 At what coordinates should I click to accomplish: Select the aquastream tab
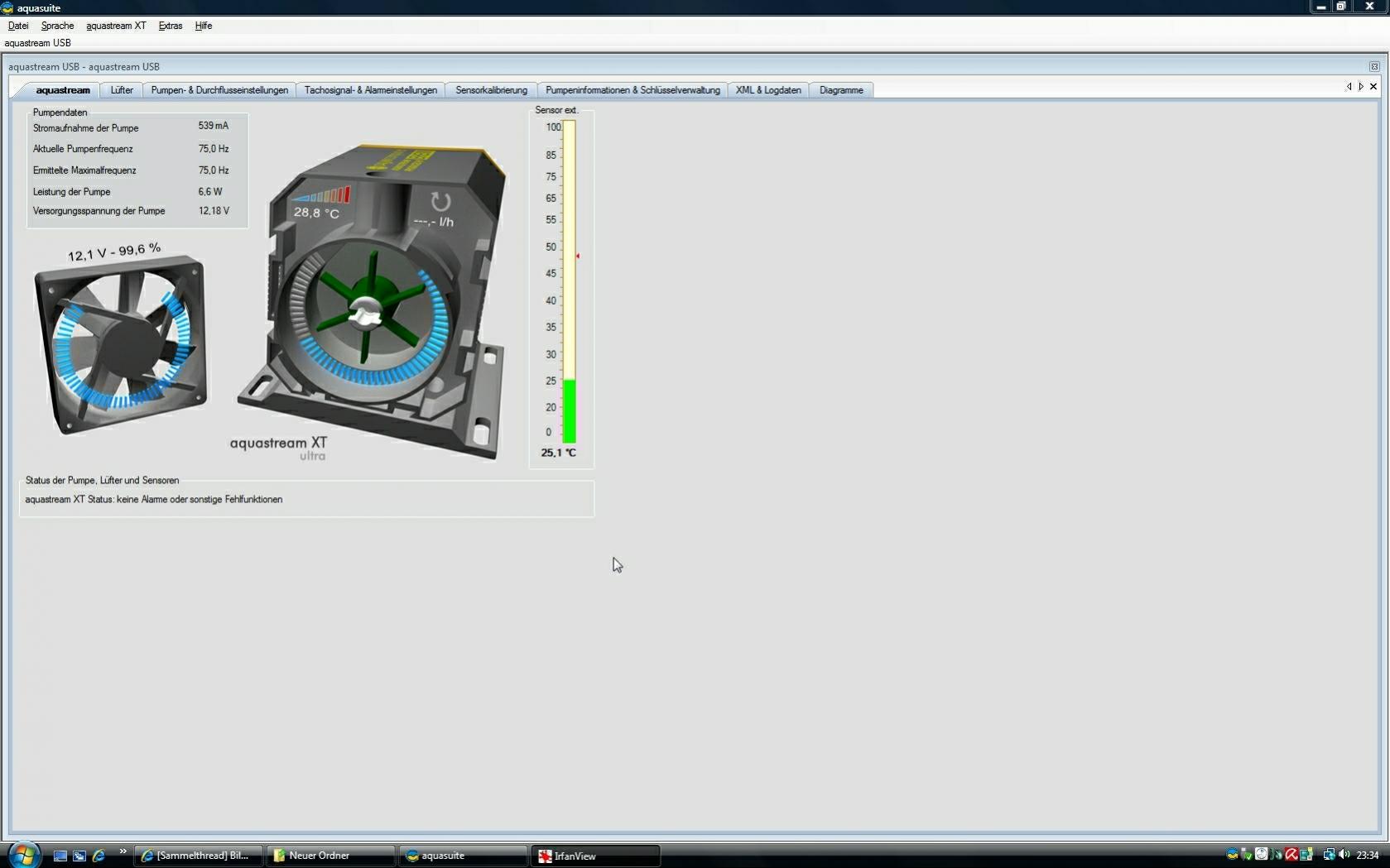click(62, 90)
